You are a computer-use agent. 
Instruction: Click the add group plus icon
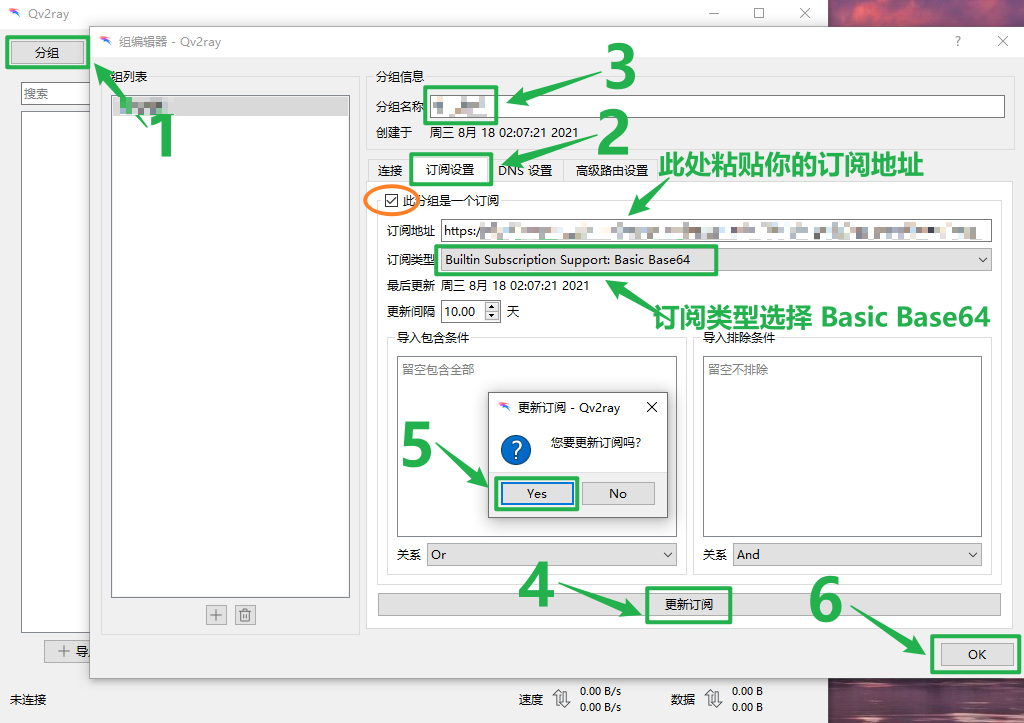(x=216, y=615)
